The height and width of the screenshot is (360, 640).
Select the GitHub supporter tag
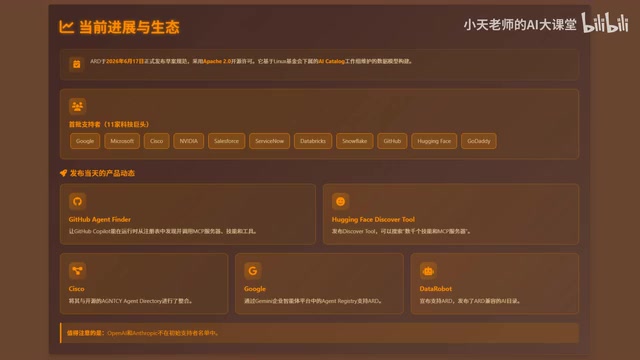click(x=392, y=141)
